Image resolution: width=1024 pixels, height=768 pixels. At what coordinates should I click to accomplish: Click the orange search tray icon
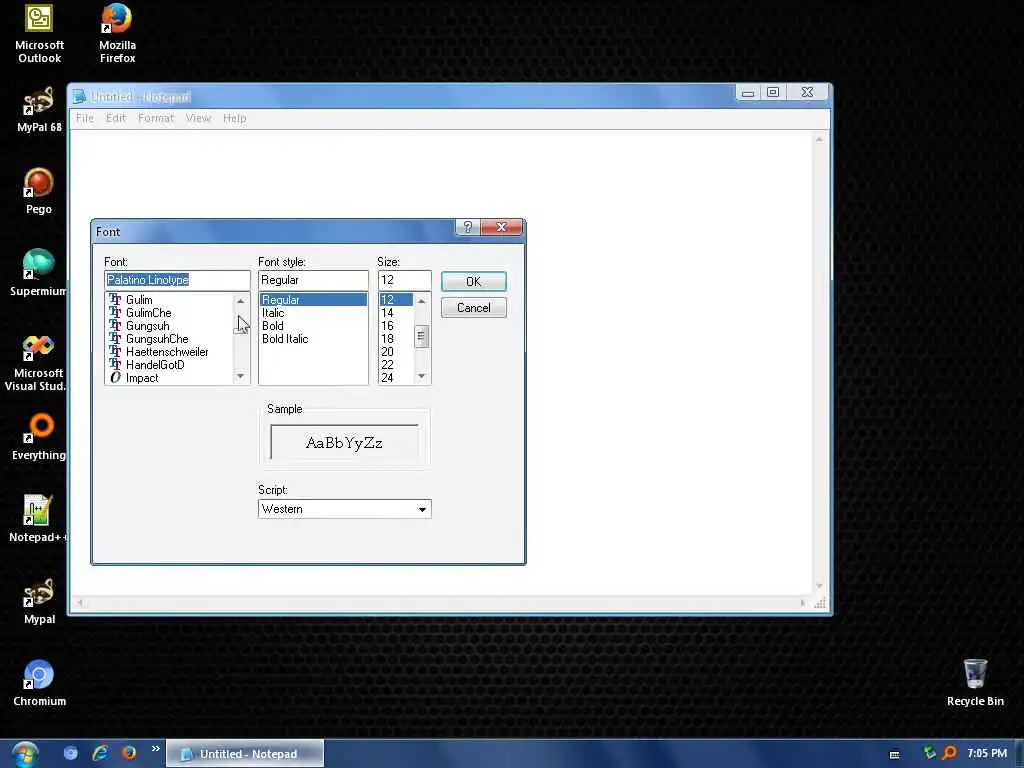click(x=949, y=753)
